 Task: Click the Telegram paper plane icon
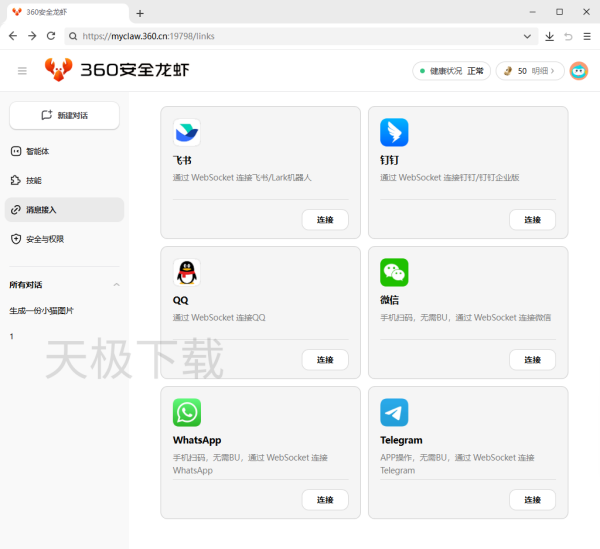(x=394, y=412)
